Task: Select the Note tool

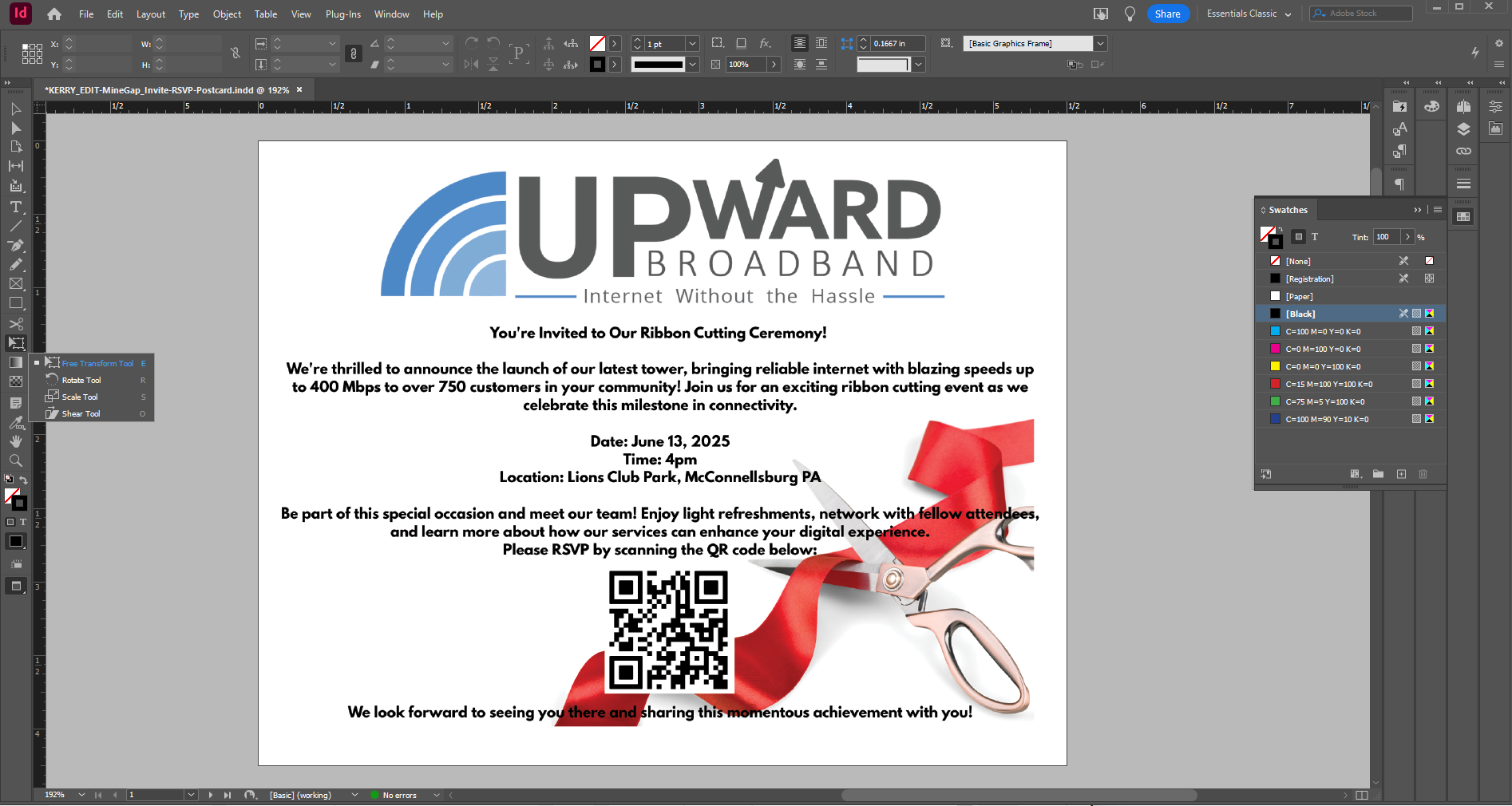Action: click(x=15, y=403)
